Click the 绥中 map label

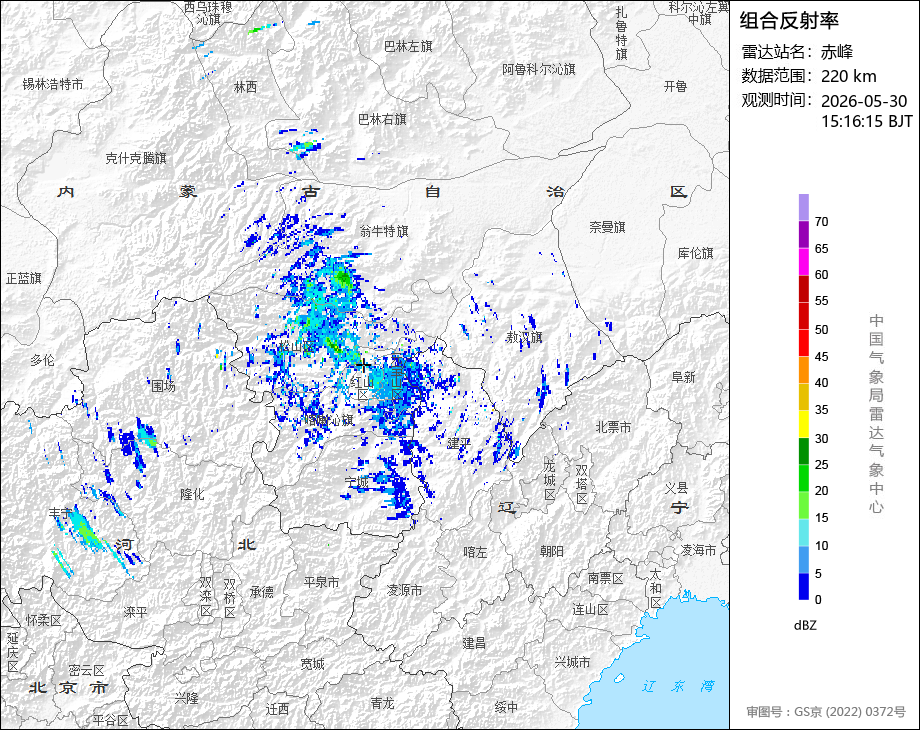tap(506, 707)
